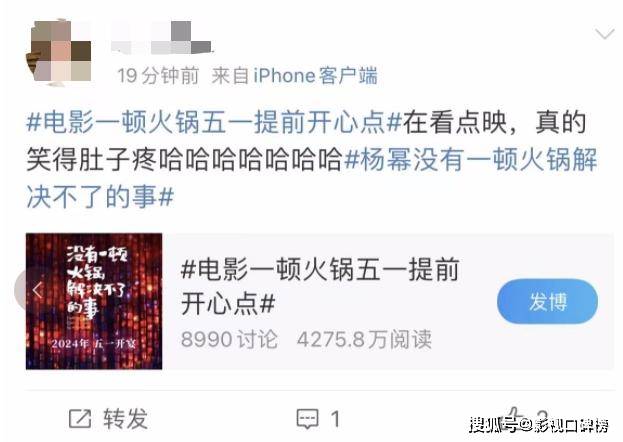View 4275.8万阅读 read count
This screenshot has height=442, width=623.
[364, 340]
